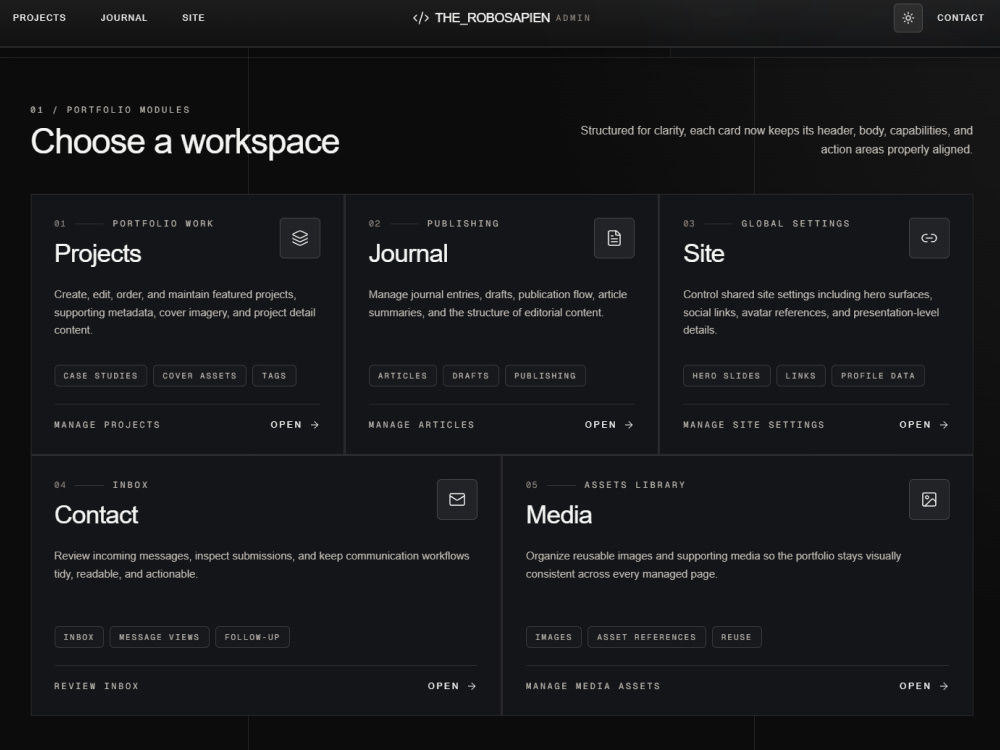This screenshot has height=750, width=1000.
Task: Click the GLOBAL SETTINGS card label
Action: point(795,224)
